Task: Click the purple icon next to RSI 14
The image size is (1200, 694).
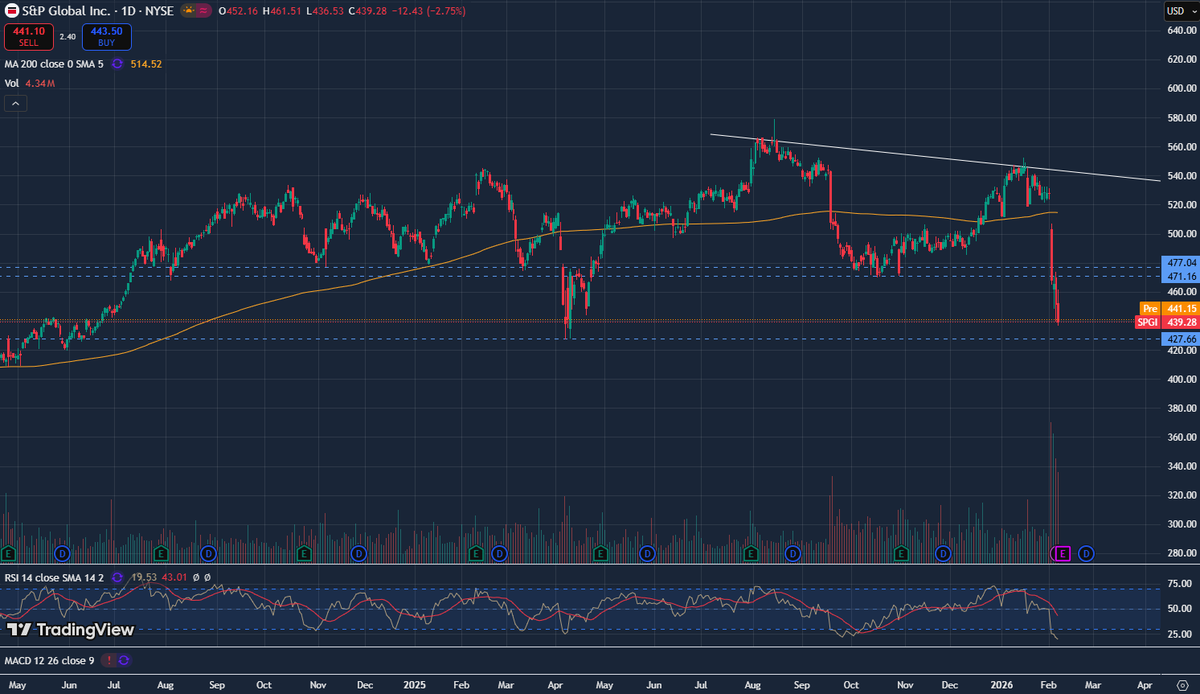Action: (117, 577)
